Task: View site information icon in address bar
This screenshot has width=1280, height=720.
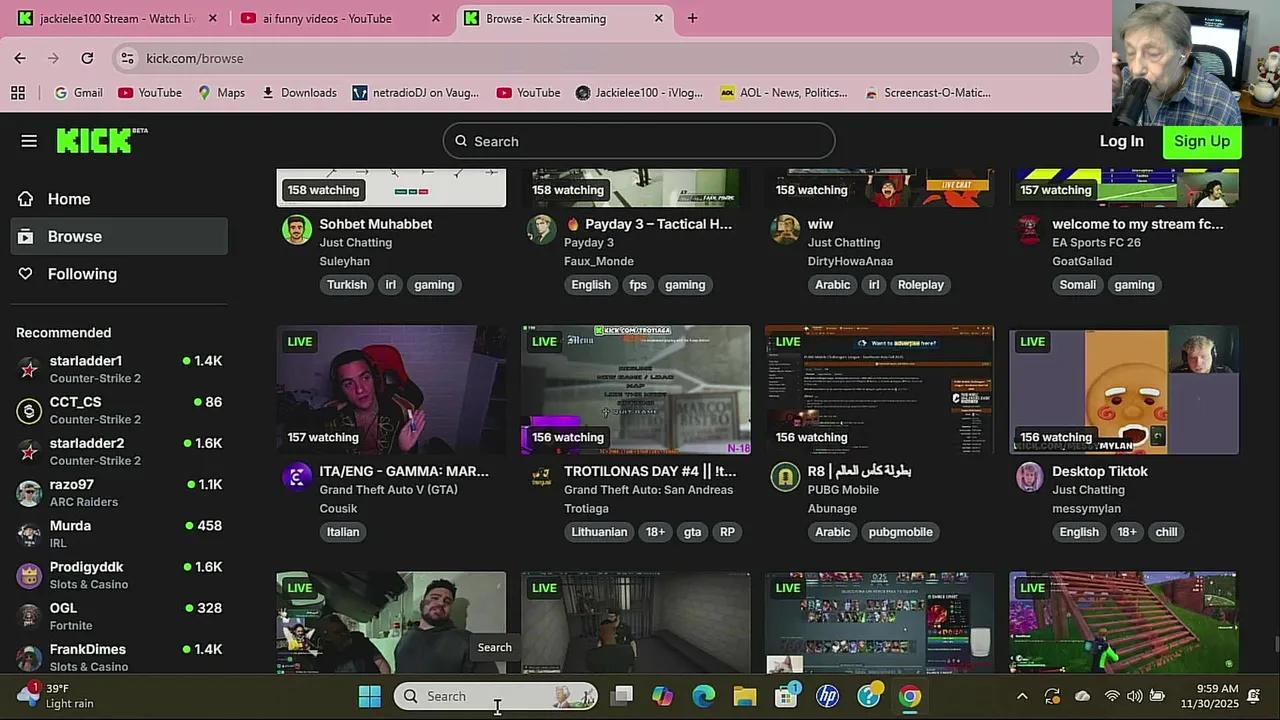Action: pos(127,58)
